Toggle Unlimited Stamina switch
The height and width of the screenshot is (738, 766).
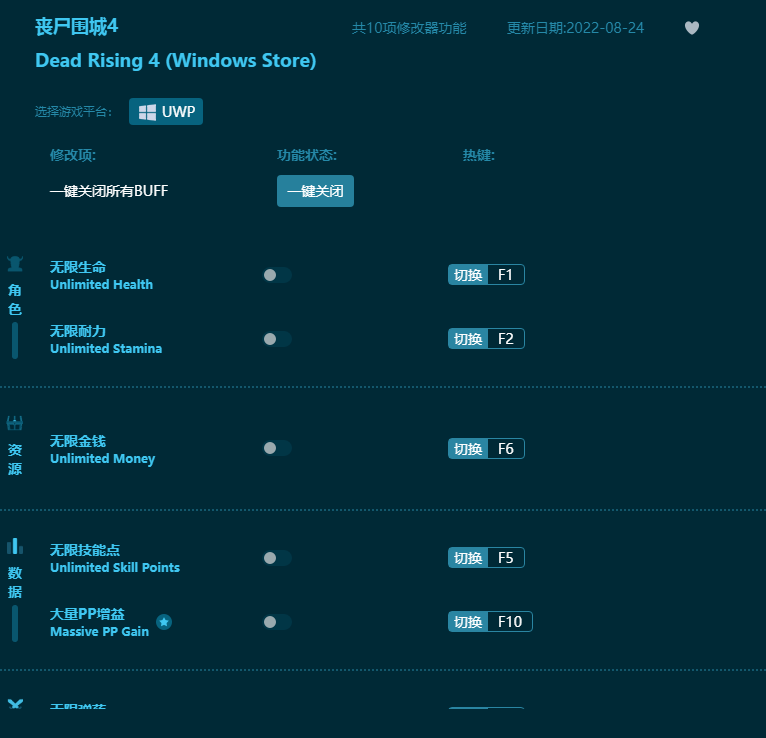tap(277, 339)
